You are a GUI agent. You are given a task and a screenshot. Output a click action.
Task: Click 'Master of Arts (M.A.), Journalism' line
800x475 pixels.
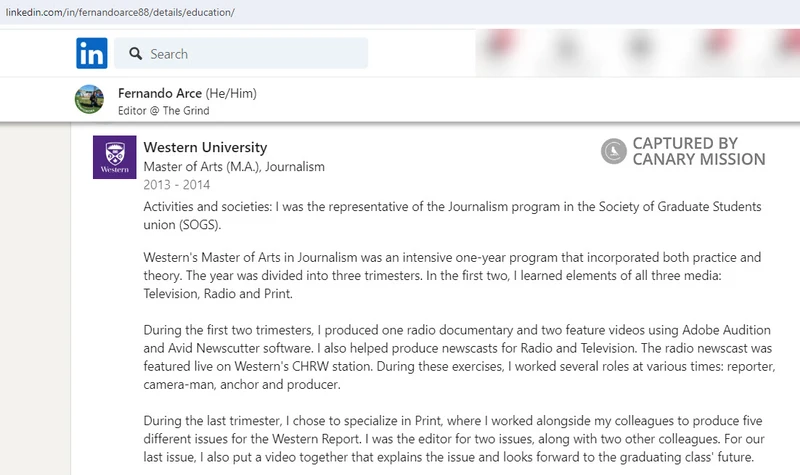point(234,167)
